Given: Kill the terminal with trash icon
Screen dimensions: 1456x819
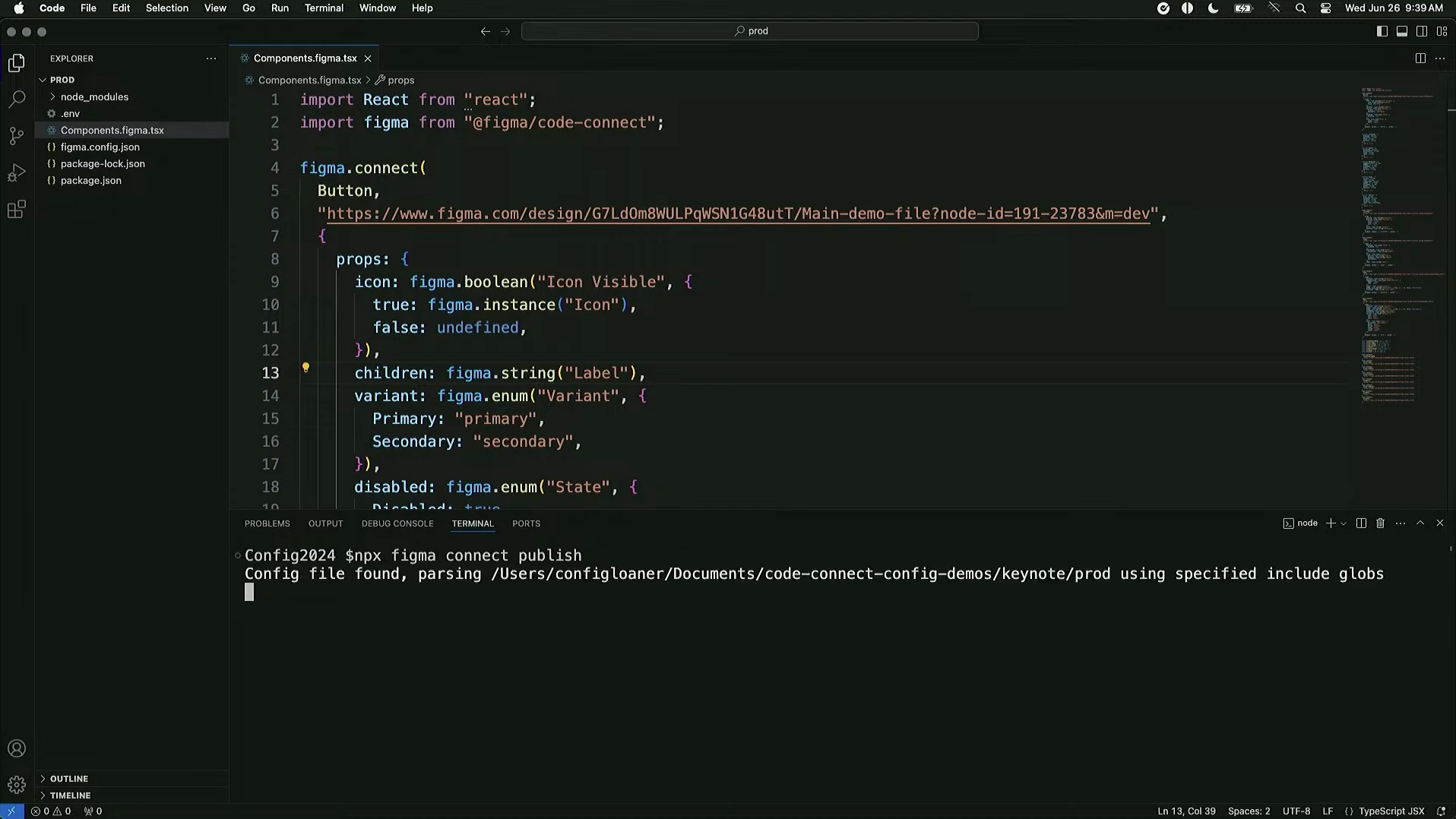Looking at the screenshot, I should tap(1381, 523).
